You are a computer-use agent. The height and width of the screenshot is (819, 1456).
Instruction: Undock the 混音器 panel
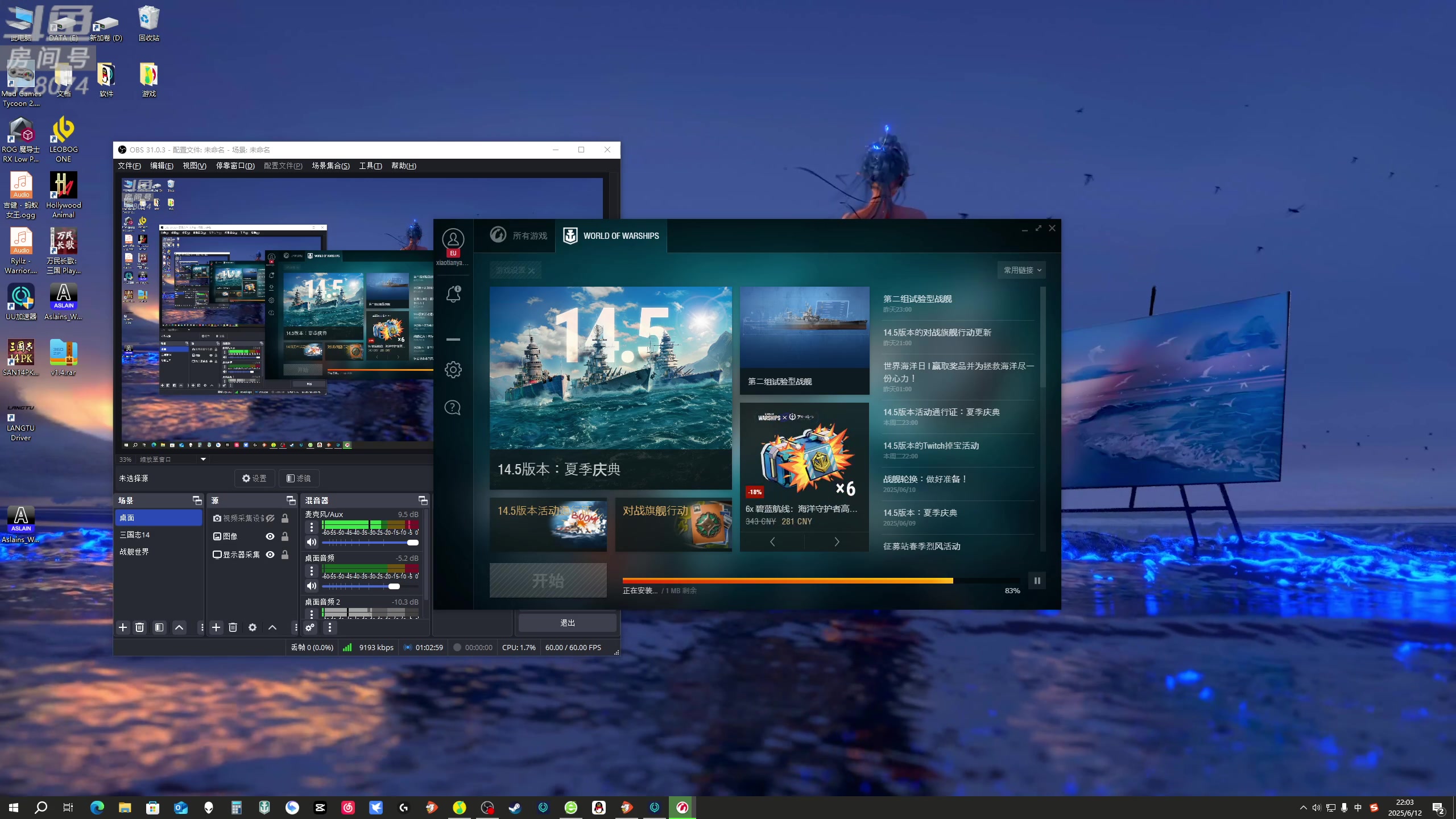click(423, 500)
